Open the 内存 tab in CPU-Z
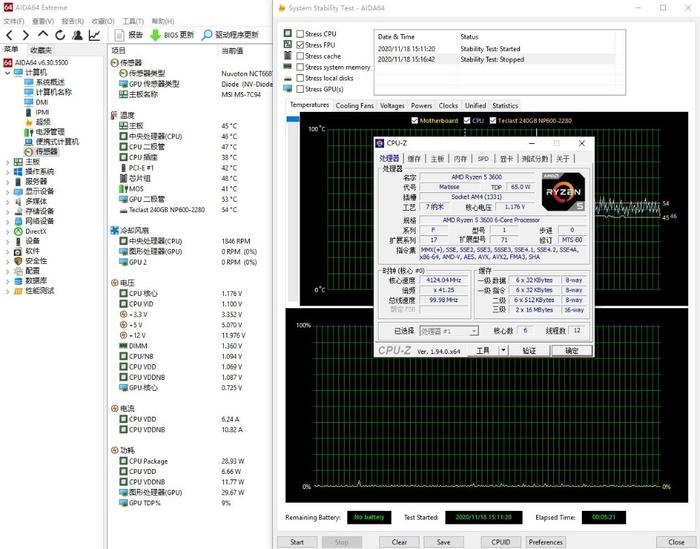The image size is (700, 549). tap(460, 158)
